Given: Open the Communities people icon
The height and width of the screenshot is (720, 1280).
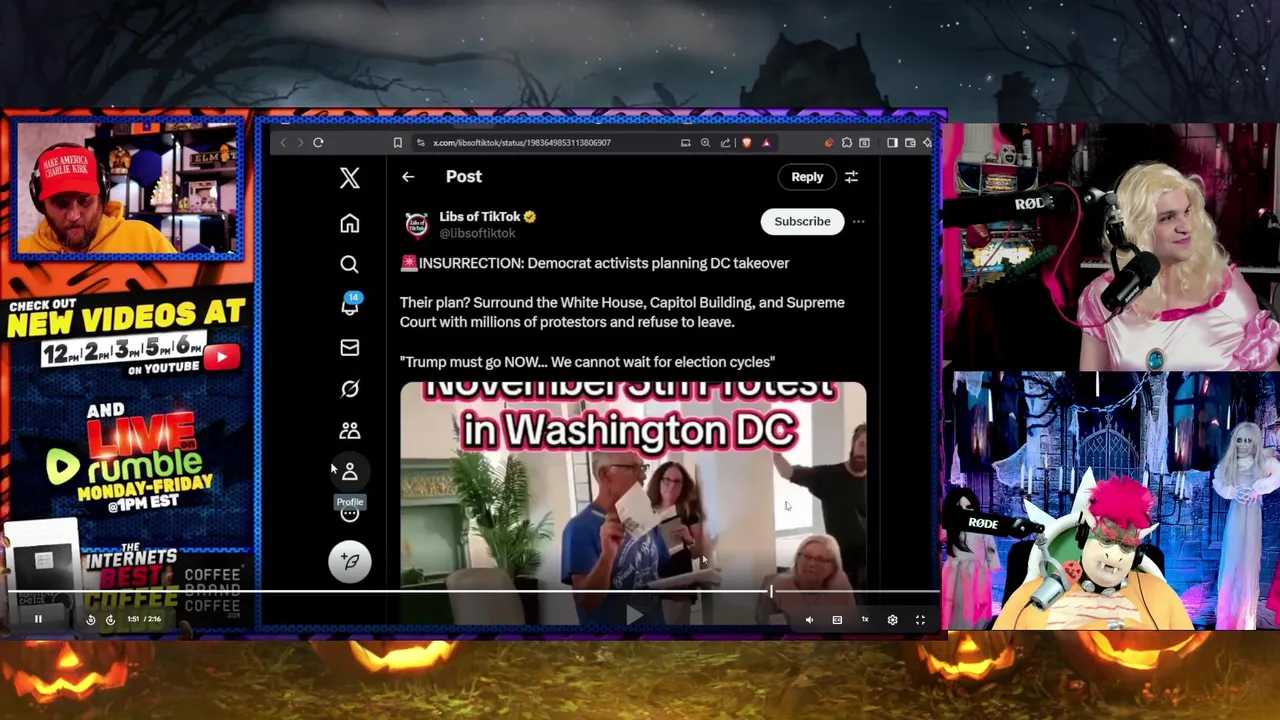Looking at the screenshot, I should (349, 430).
